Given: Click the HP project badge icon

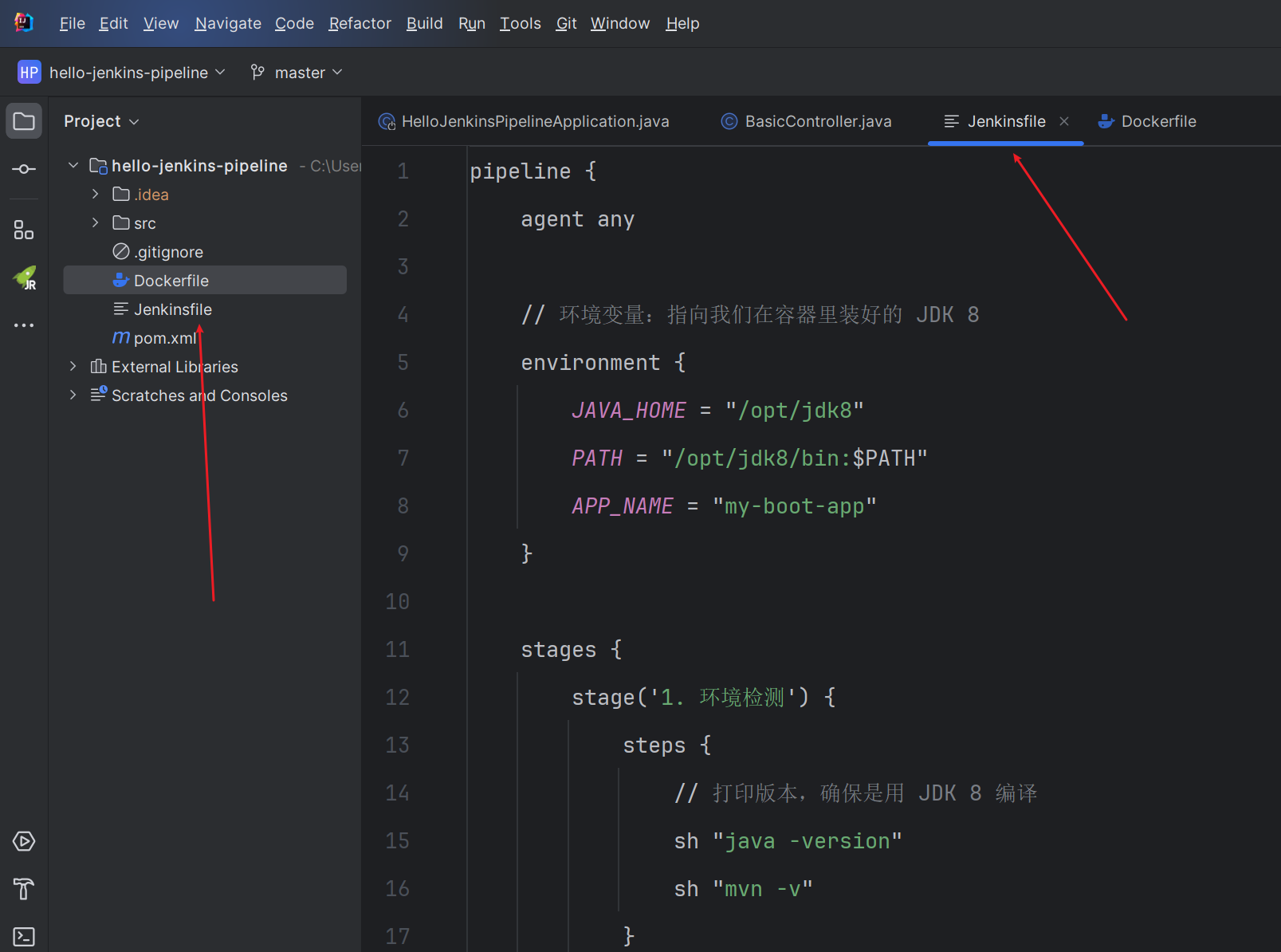Looking at the screenshot, I should (29, 73).
